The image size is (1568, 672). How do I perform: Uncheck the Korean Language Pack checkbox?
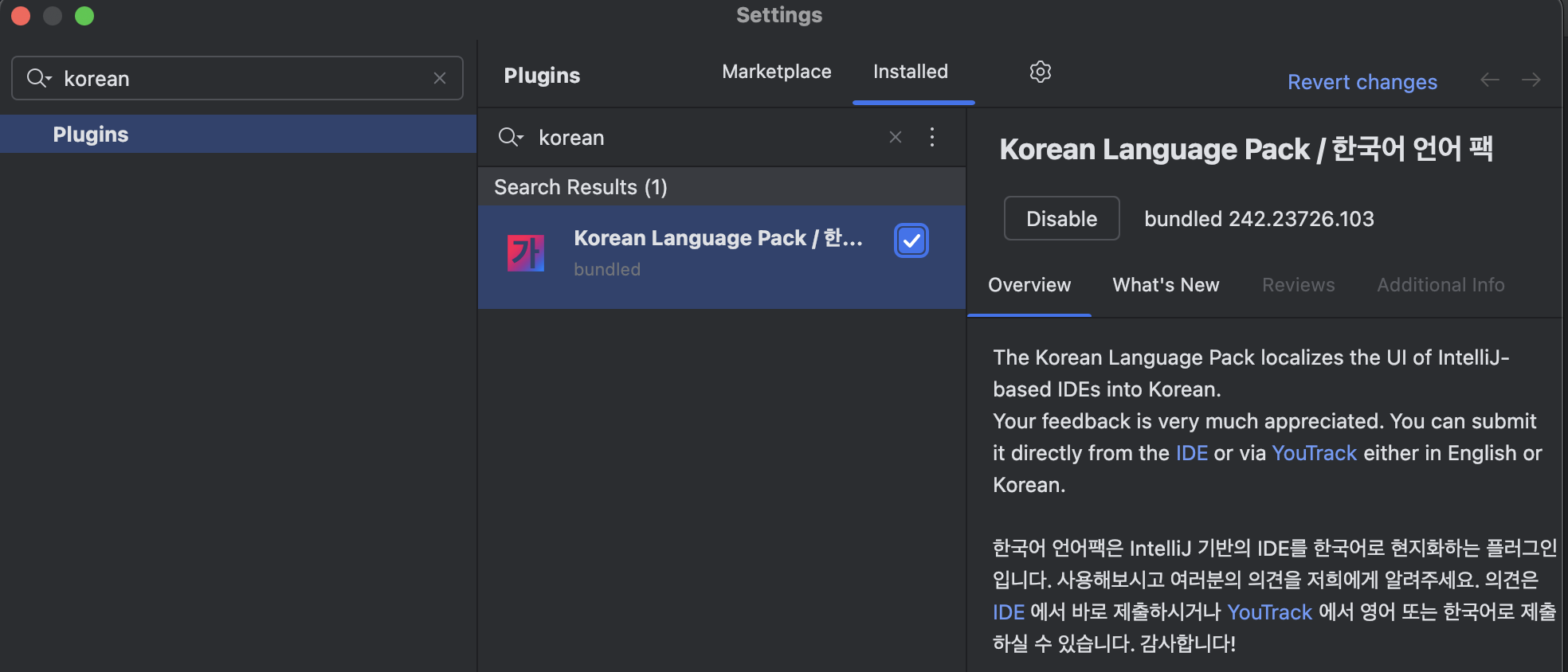tap(911, 240)
